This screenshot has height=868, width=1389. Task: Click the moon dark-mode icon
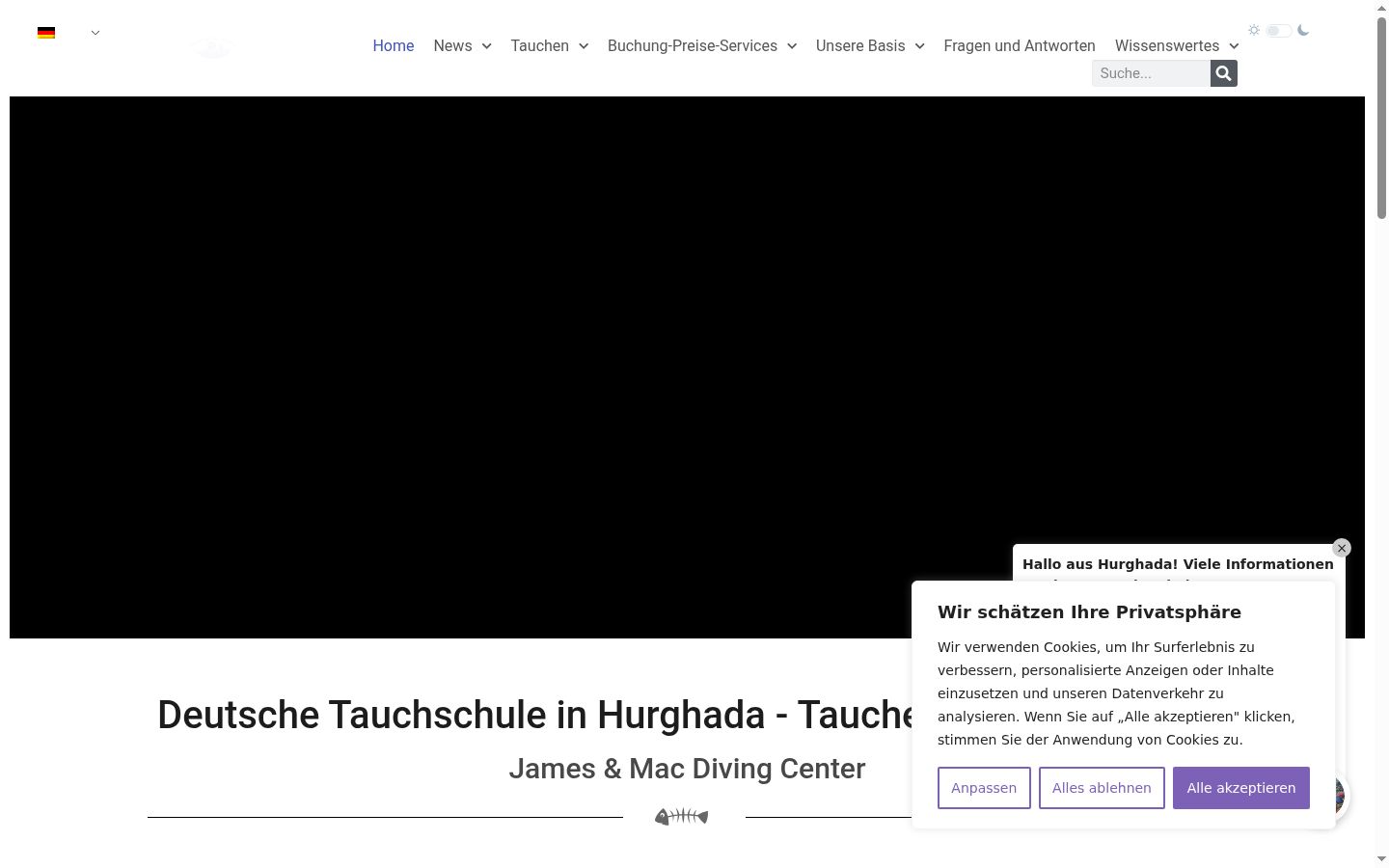[x=1303, y=30]
